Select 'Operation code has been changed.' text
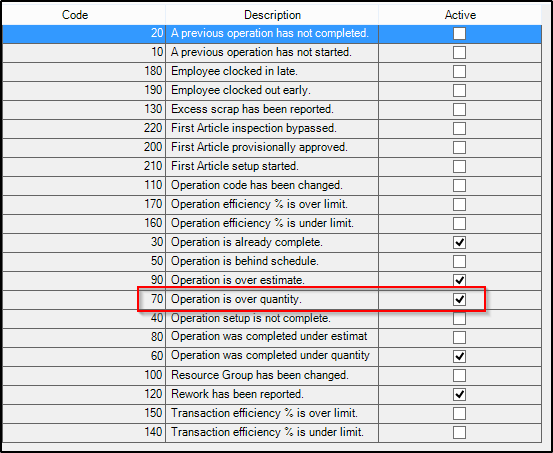553x453 pixels. tap(257, 185)
